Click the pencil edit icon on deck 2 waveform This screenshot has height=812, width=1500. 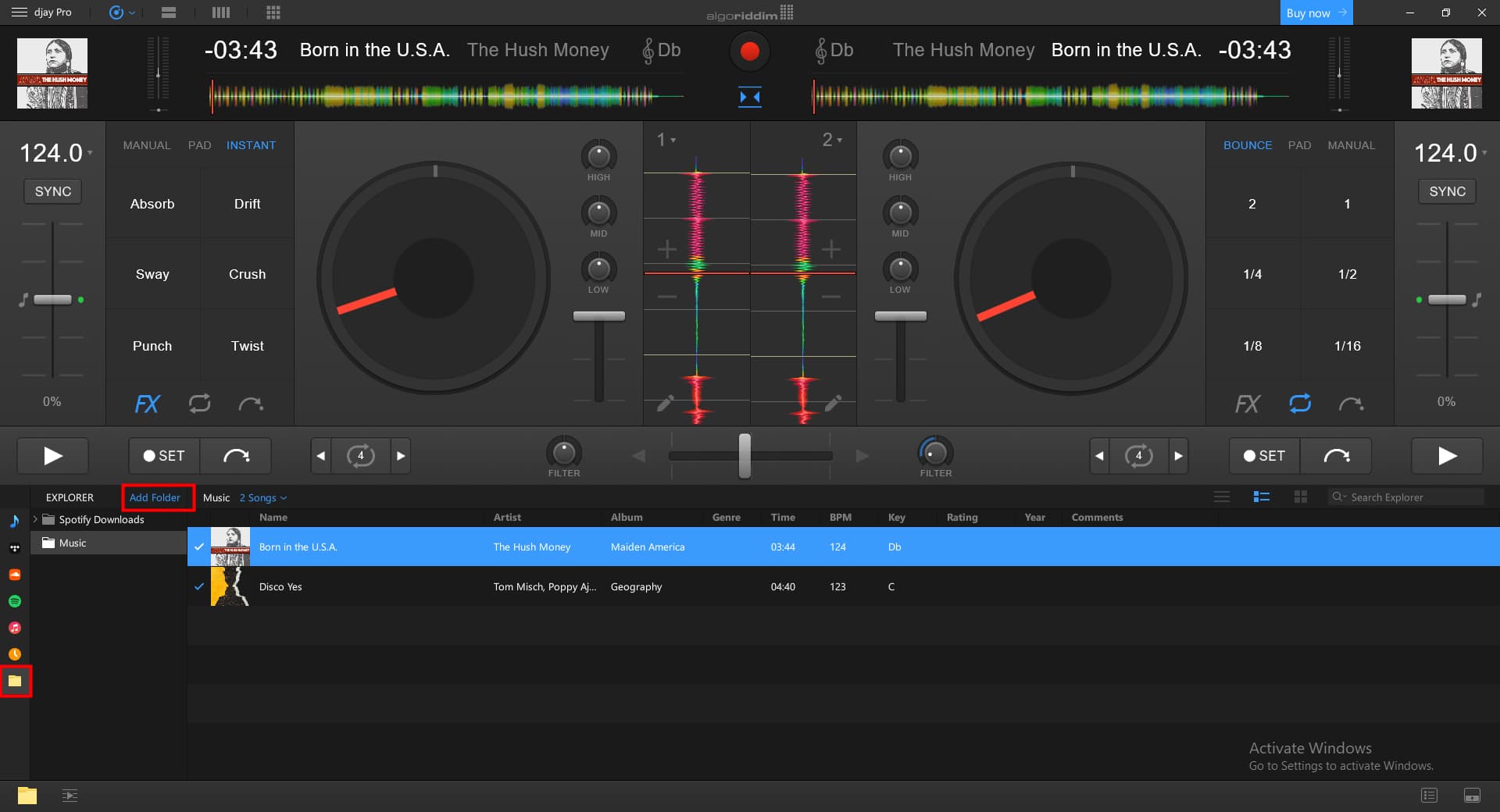click(834, 403)
